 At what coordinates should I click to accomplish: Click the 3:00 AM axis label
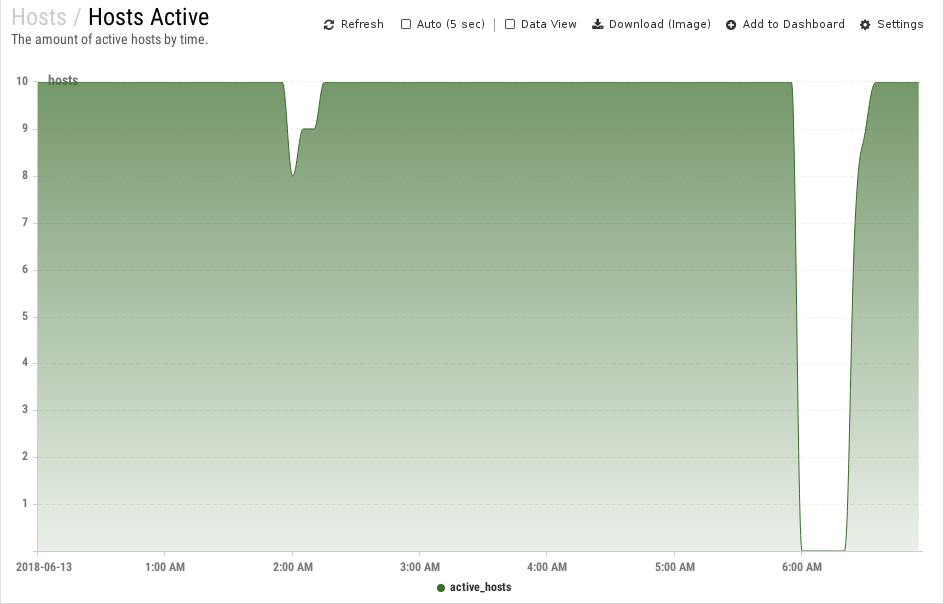(420, 567)
